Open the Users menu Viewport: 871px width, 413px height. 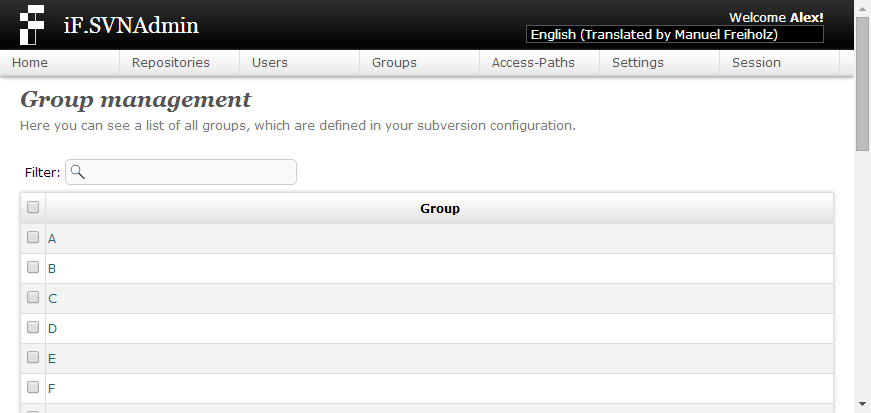(299, 63)
